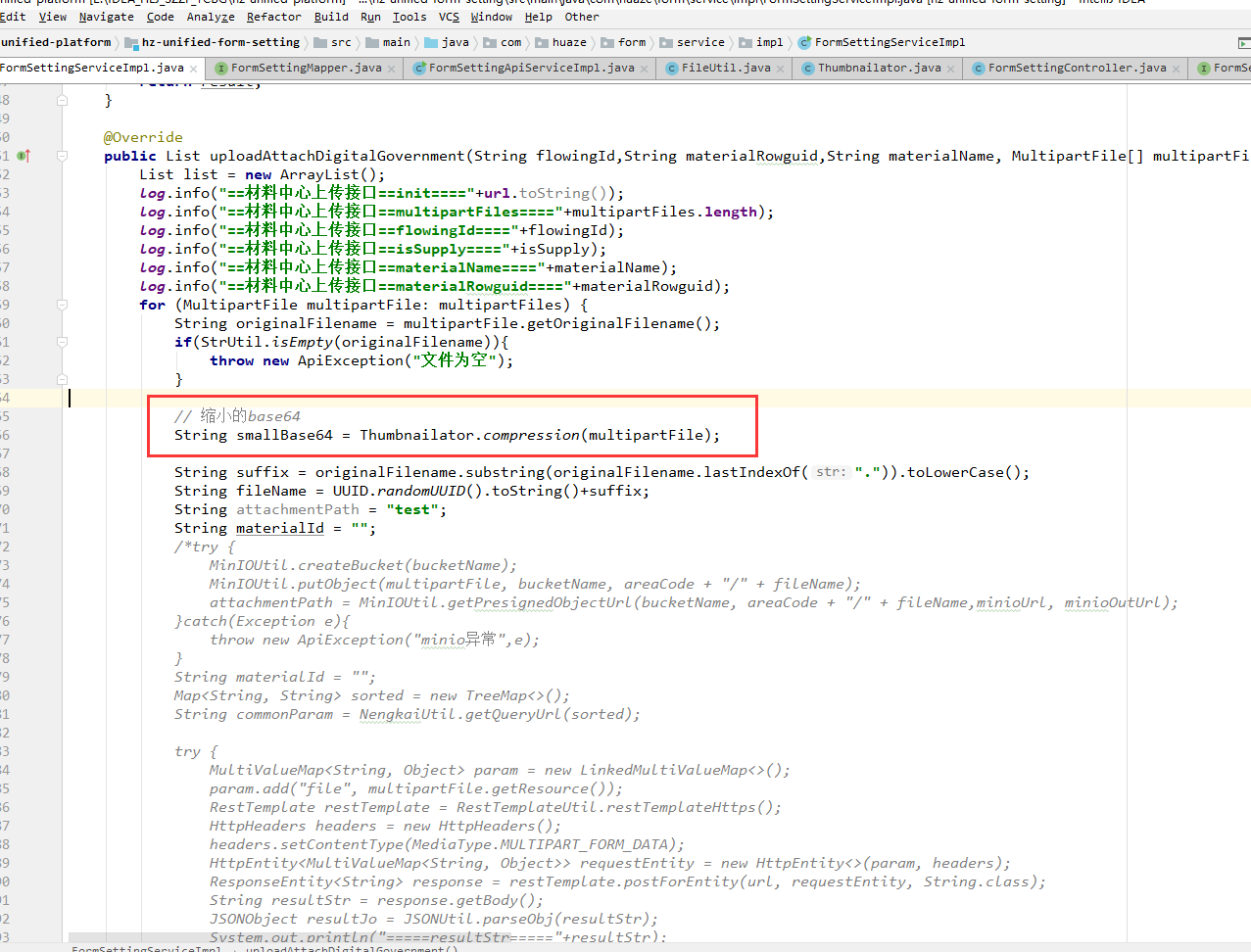Screen dimensions: 1251x952
Task: Click the class icon on FormSettingApiServiceImpl.java tab
Action: (419, 69)
